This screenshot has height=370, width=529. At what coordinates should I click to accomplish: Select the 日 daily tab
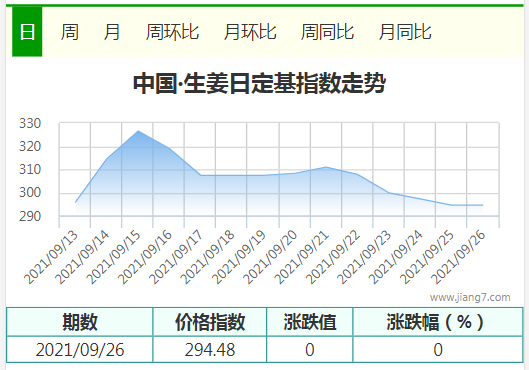[27, 32]
